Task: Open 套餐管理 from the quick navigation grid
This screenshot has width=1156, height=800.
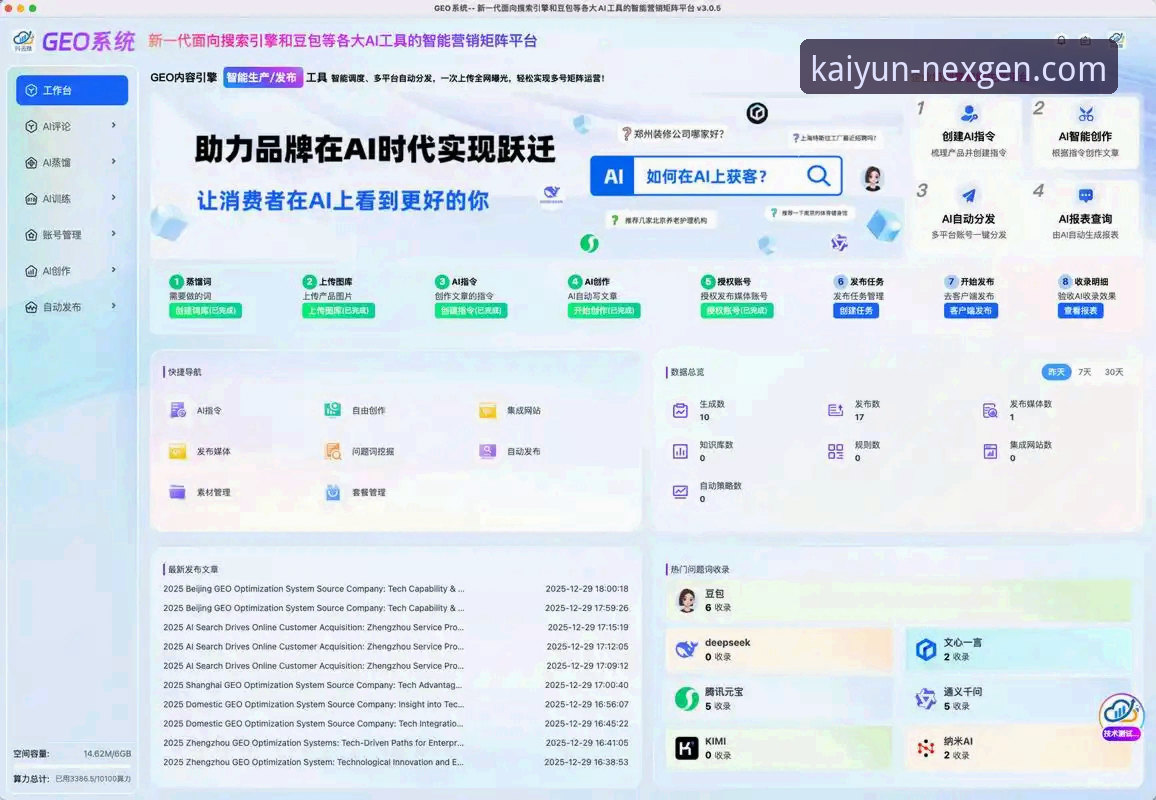Action: [333, 491]
